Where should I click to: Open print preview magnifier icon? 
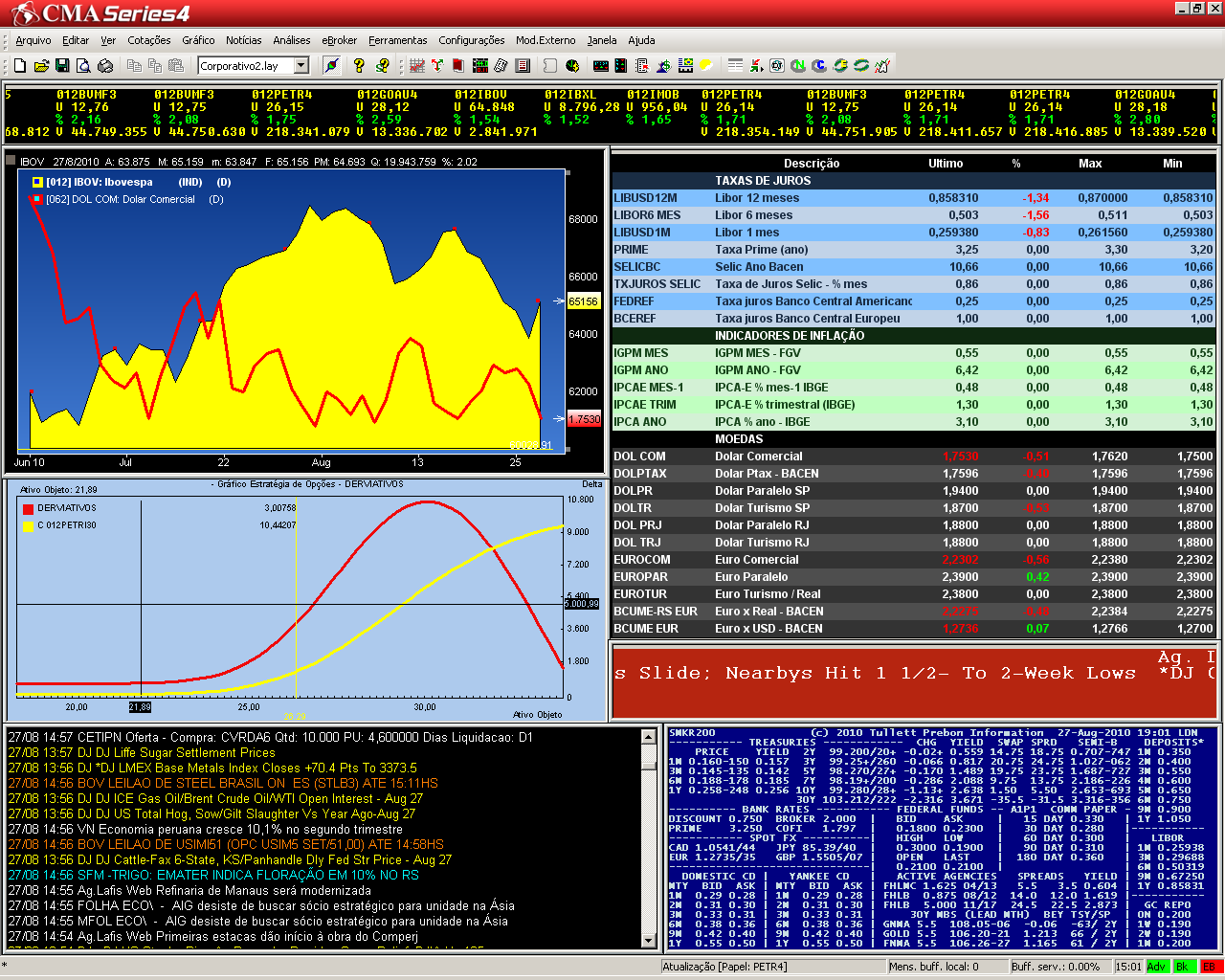point(83,65)
